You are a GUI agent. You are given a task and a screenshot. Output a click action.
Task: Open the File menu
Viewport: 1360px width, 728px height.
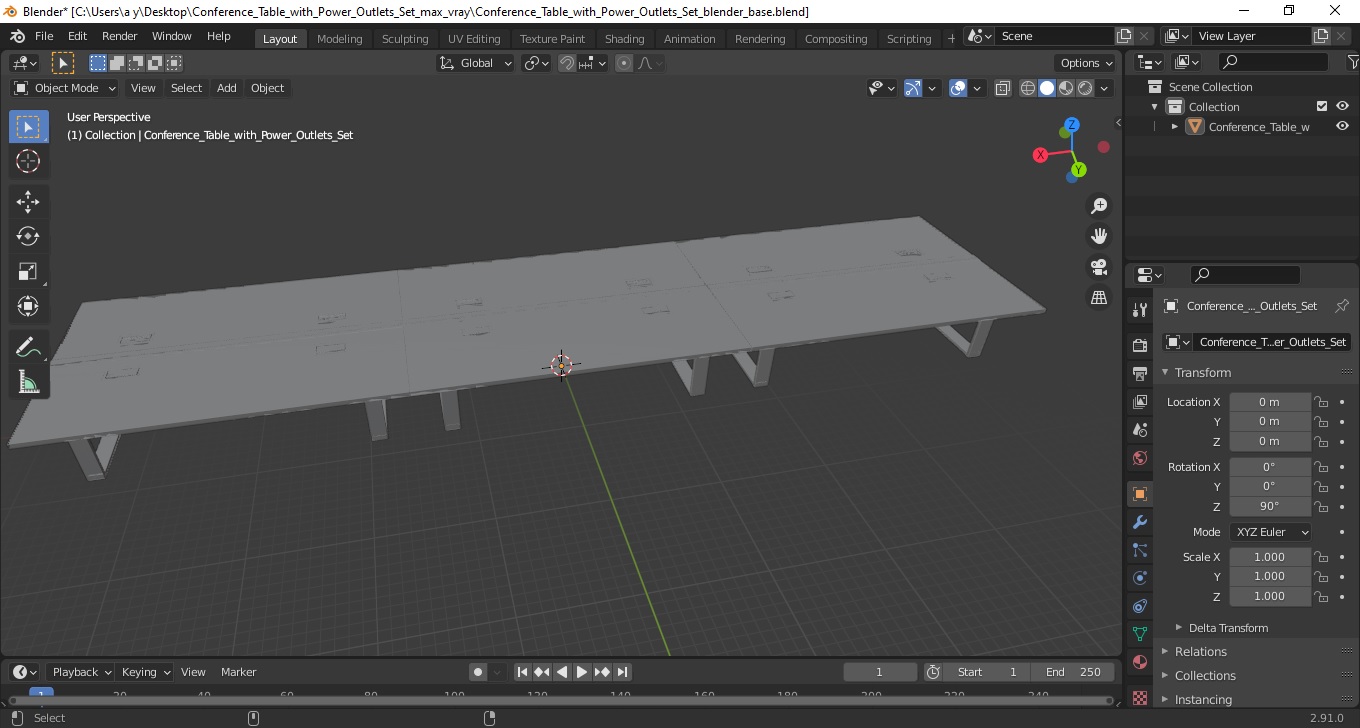(x=44, y=36)
